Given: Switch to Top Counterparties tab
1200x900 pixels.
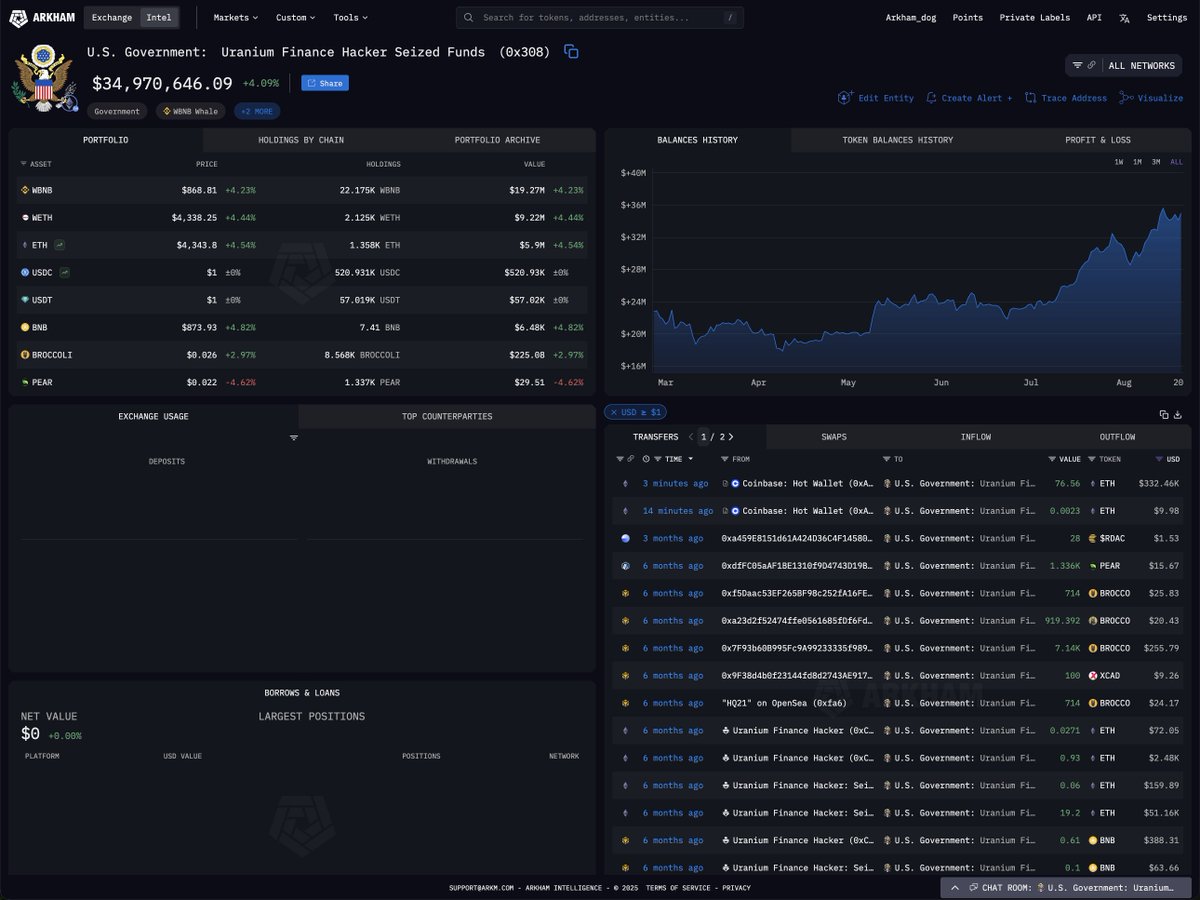Looking at the screenshot, I should (447, 416).
